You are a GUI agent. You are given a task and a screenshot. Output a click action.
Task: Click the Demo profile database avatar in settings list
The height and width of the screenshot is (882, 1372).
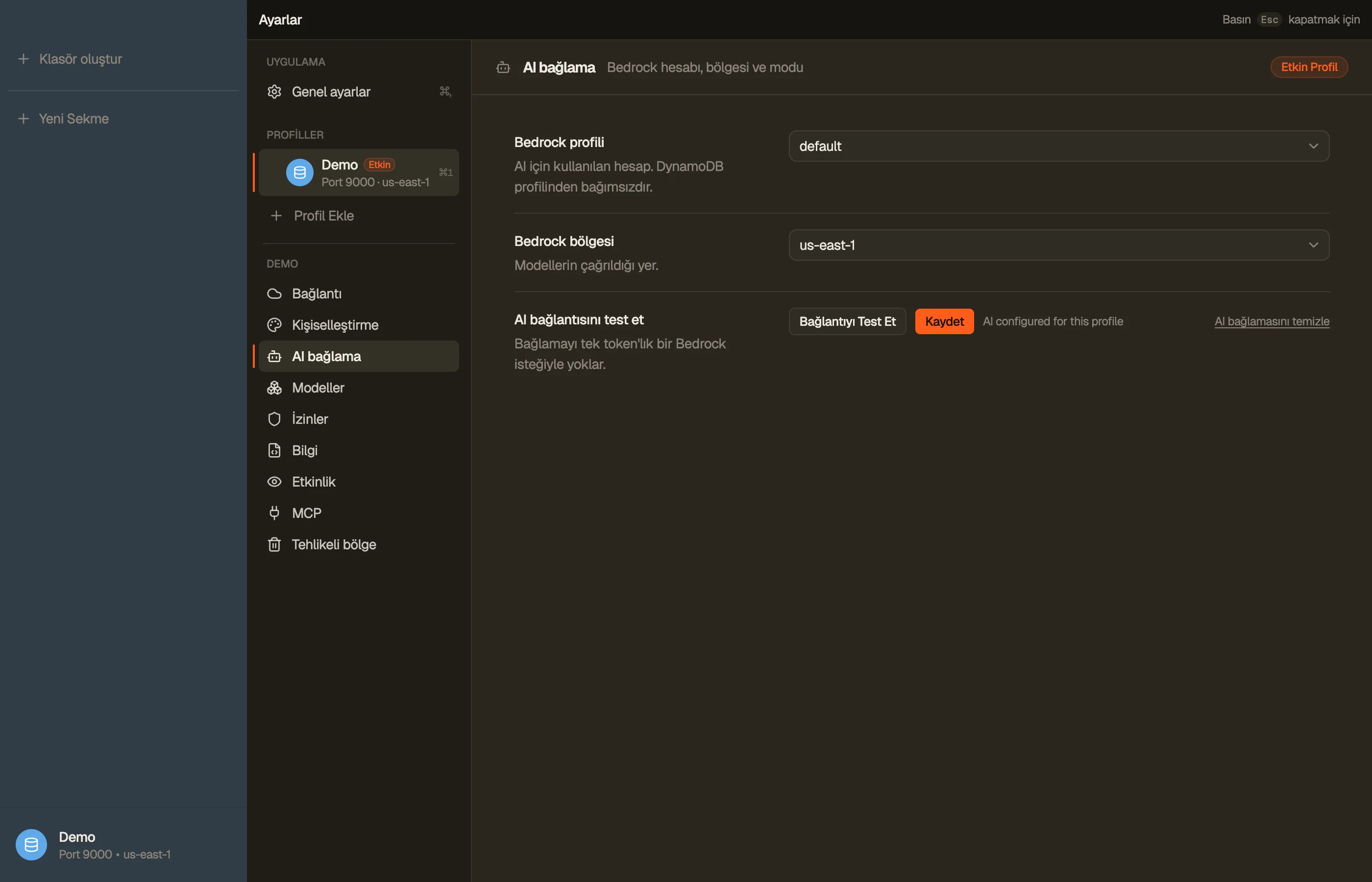coord(299,172)
